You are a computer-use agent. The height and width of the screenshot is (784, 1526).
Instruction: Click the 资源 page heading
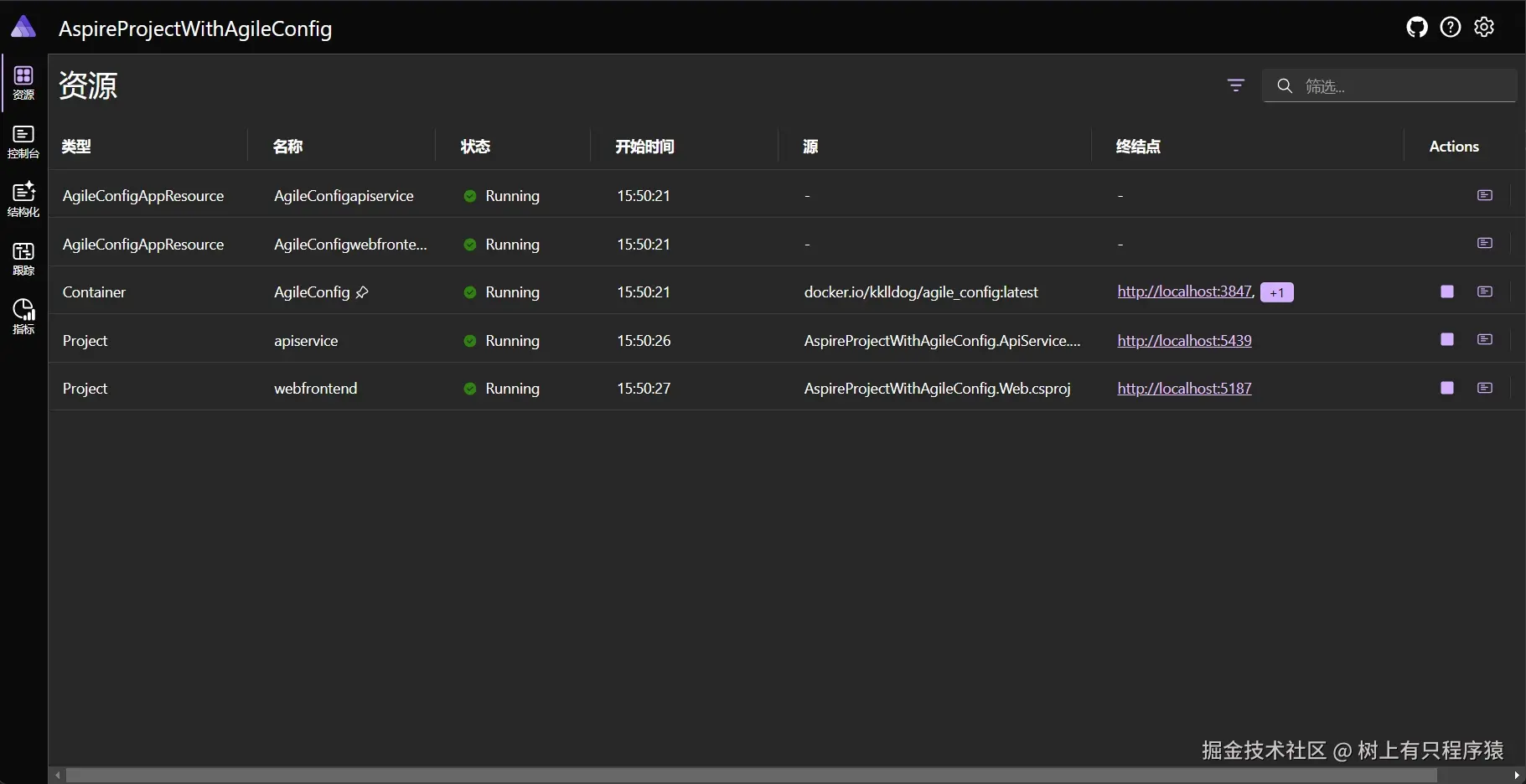tap(88, 85)
